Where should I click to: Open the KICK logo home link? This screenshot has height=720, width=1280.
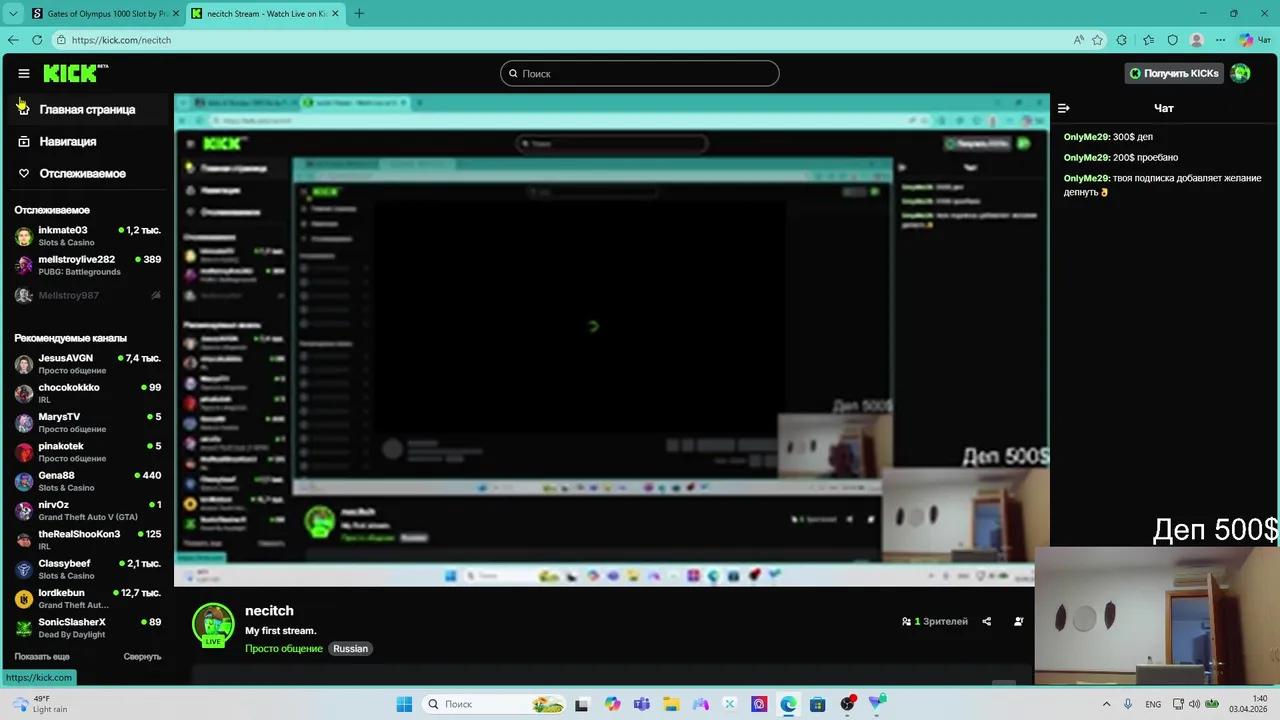(75, 73)
